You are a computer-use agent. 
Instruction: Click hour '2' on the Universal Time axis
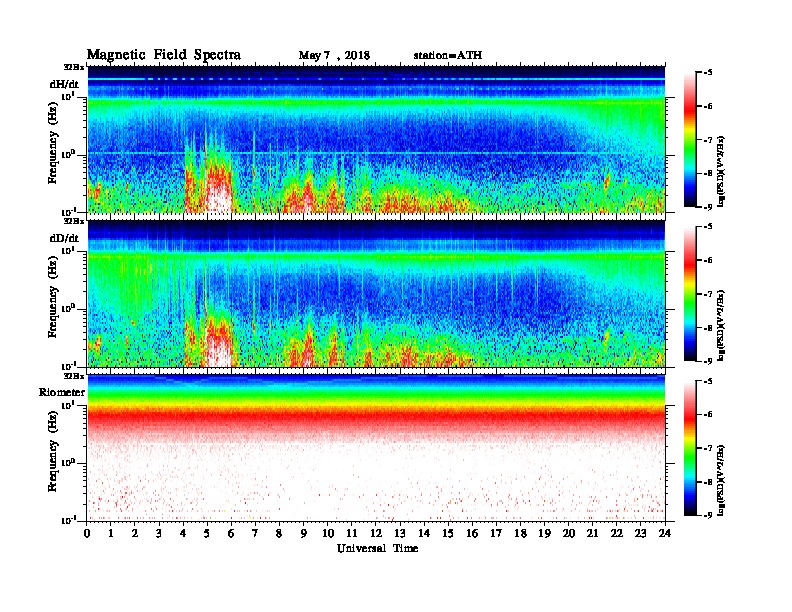point(135,533)
